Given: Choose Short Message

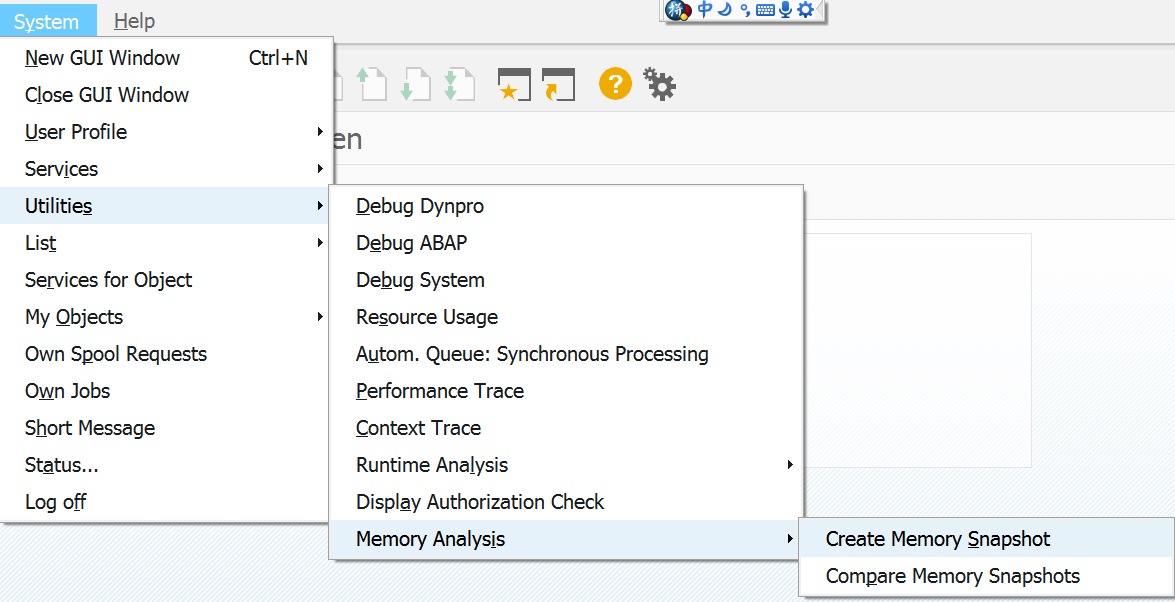Looking at the screenshot, I should (x=166, y=427).
